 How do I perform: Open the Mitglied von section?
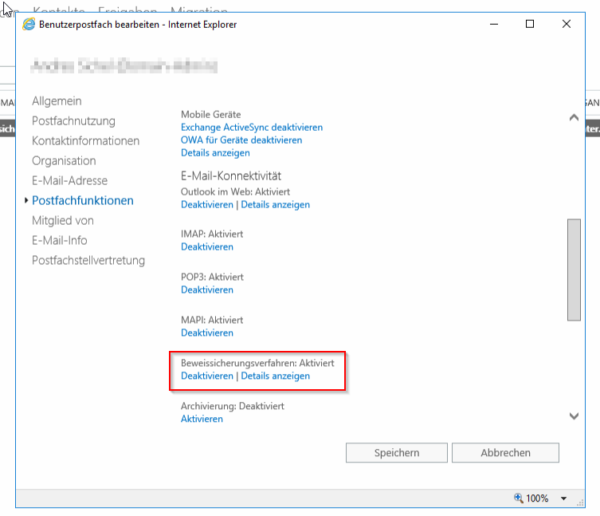click(63, 220)
